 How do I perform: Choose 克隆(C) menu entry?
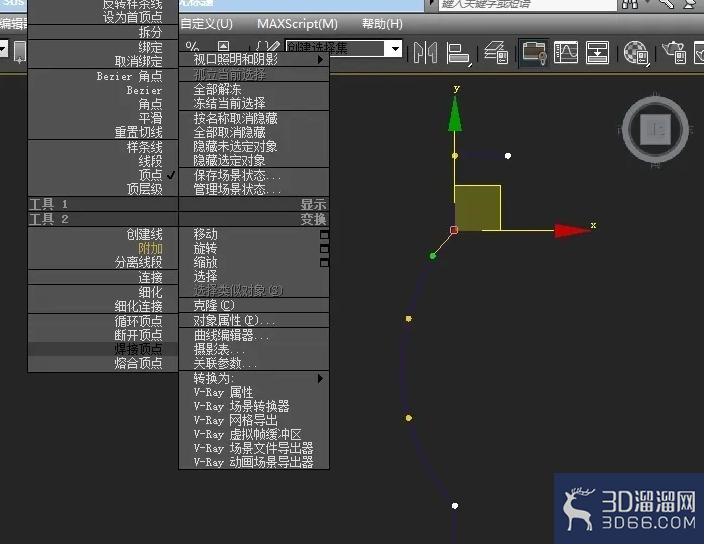[x=254, y=305]
